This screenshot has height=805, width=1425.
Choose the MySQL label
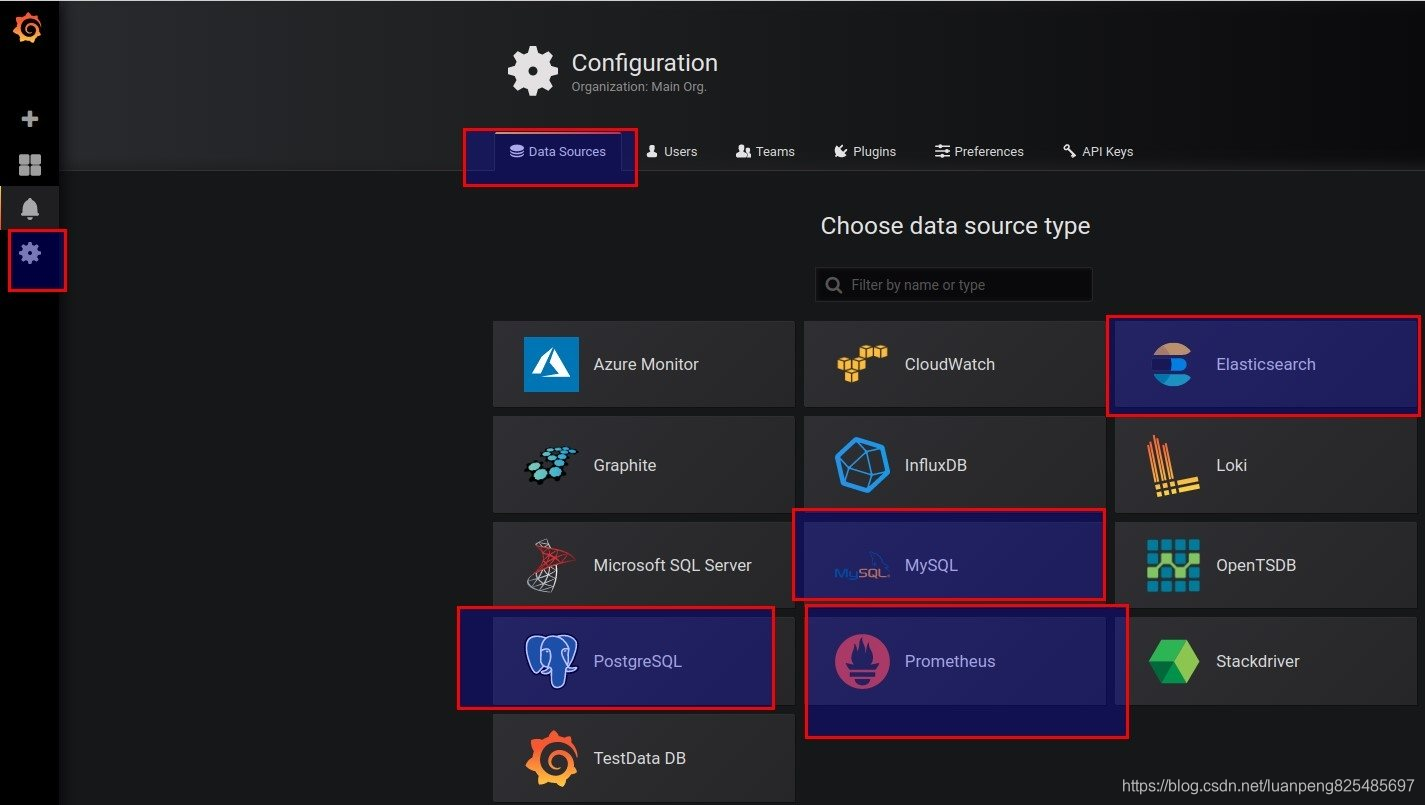(931, 565)
